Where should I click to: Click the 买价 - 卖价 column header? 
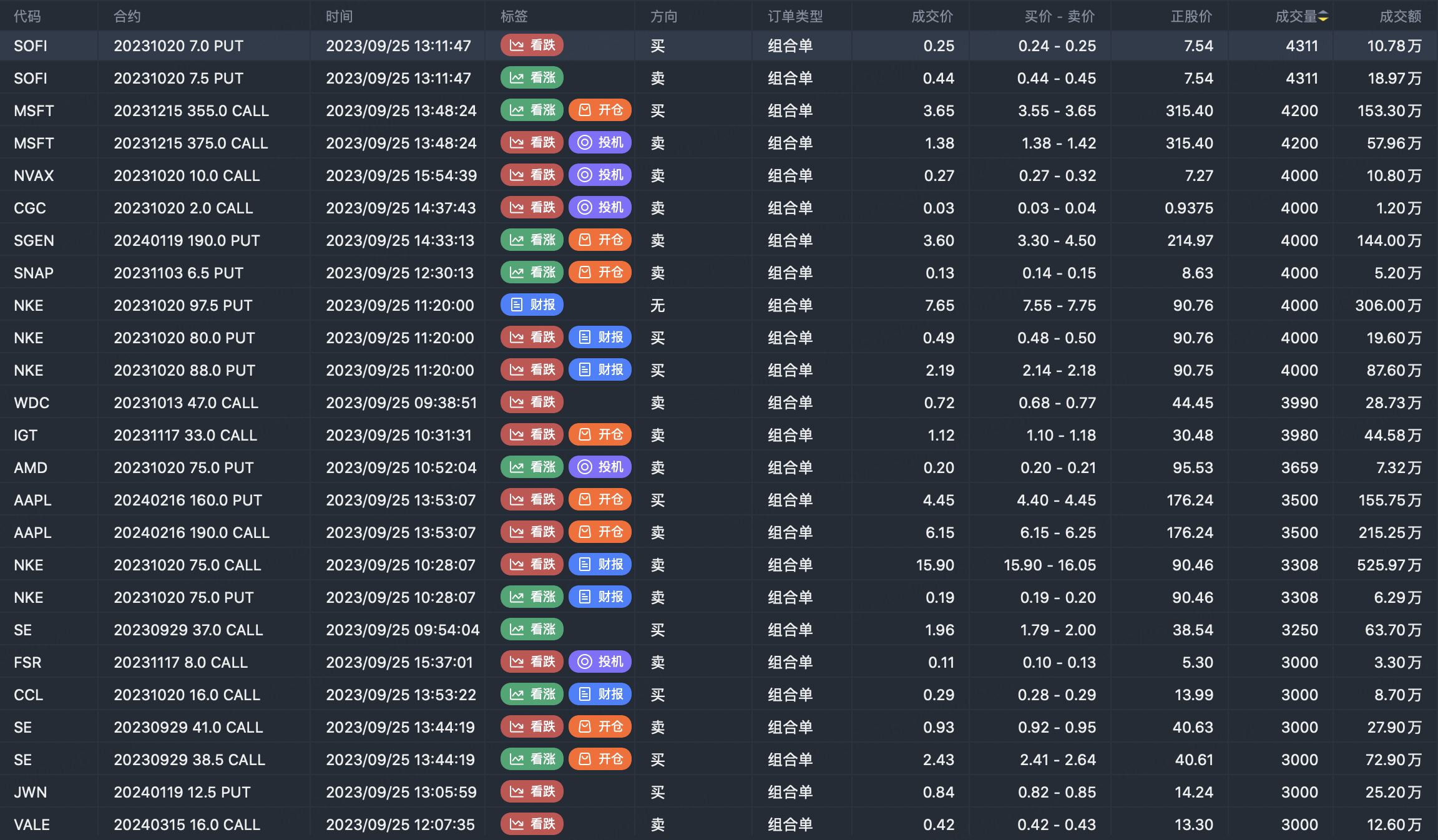point(1060,16)
